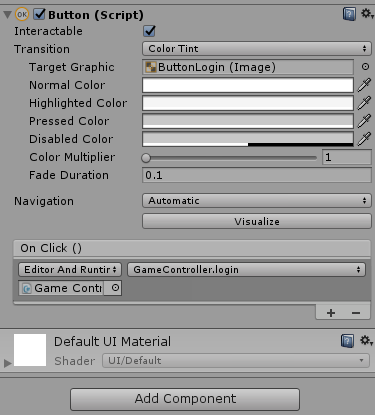Disable the Button script component checkbox
Viewport: 375px width, 415px height.
click(x=40, y=14)
